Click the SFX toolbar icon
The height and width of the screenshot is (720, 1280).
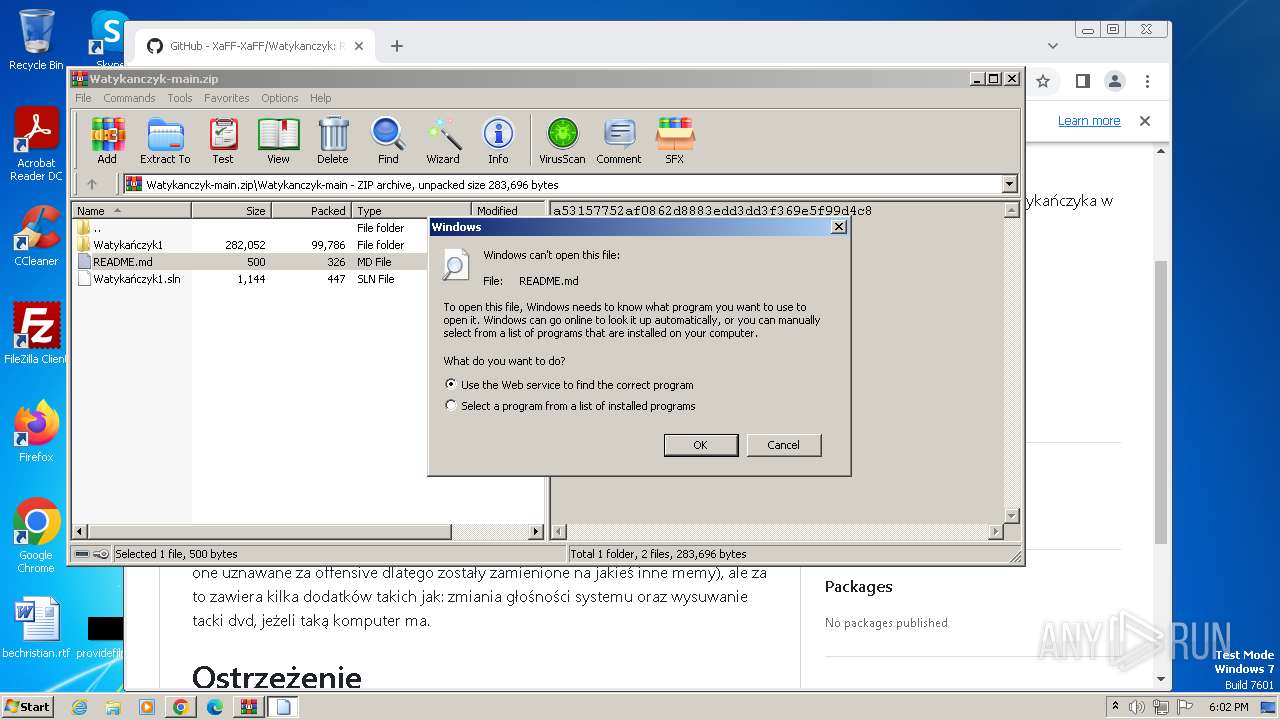[x=675, y=140]
